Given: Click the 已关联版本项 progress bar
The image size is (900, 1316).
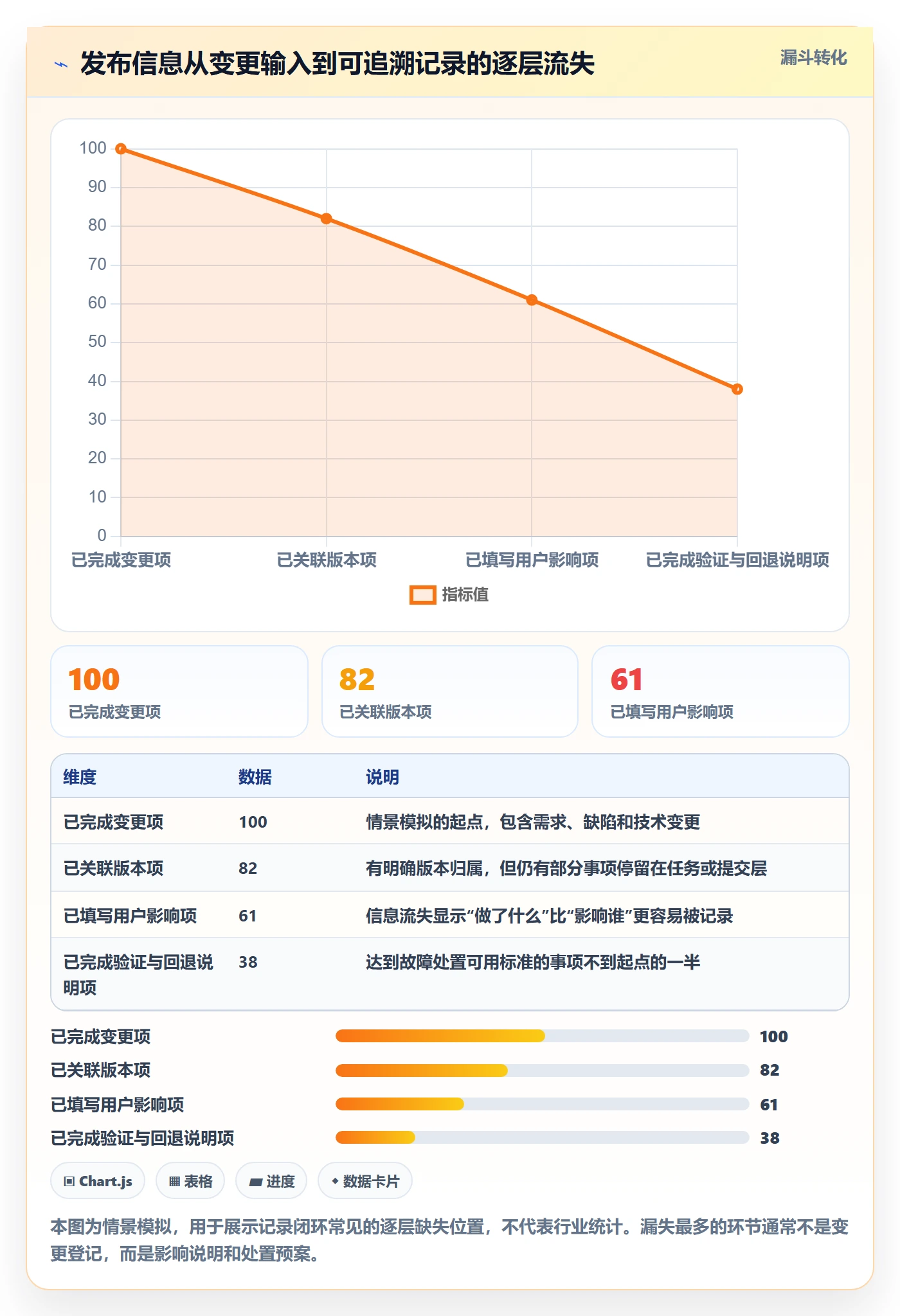Looking at the screenshot, I should click(x=542, y=1071).
